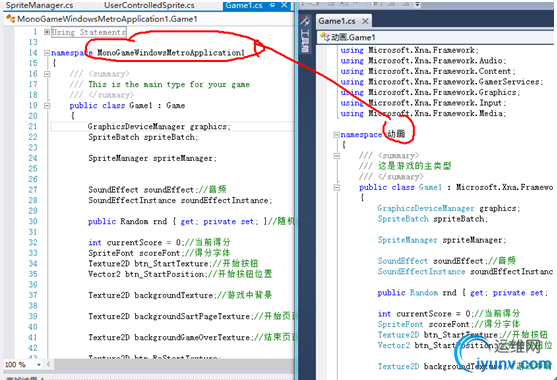Click the '这是游戏的主类型' comment
The image size is (557, 380).
tap(414, 166)
